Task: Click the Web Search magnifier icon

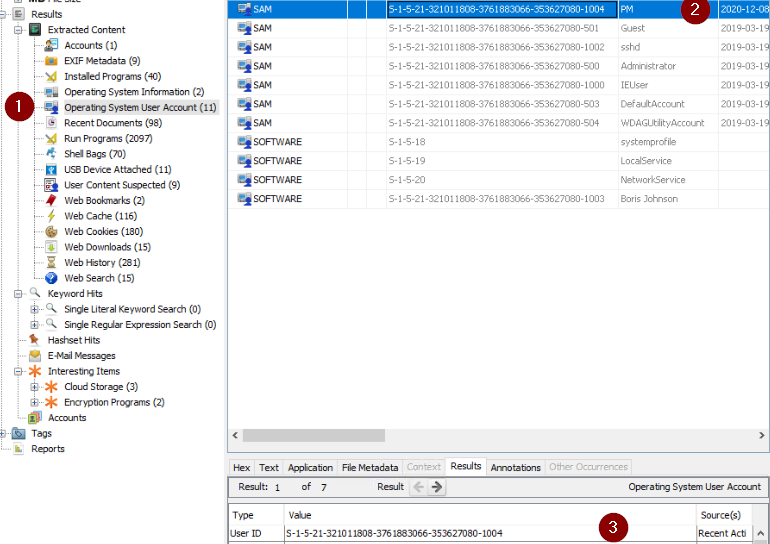Action: click(x=51, y=278)
